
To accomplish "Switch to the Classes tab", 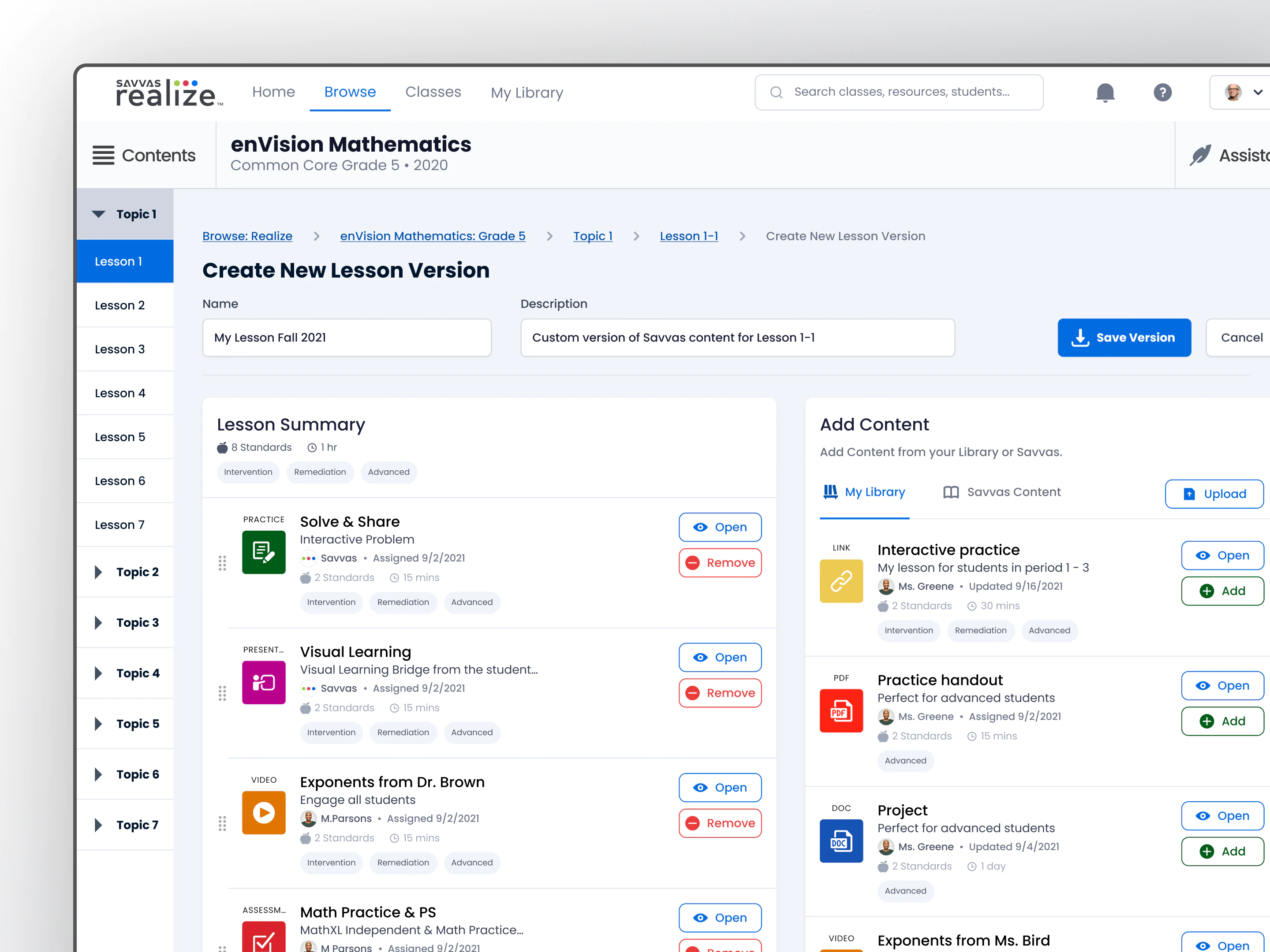I will tap(433, 92).
